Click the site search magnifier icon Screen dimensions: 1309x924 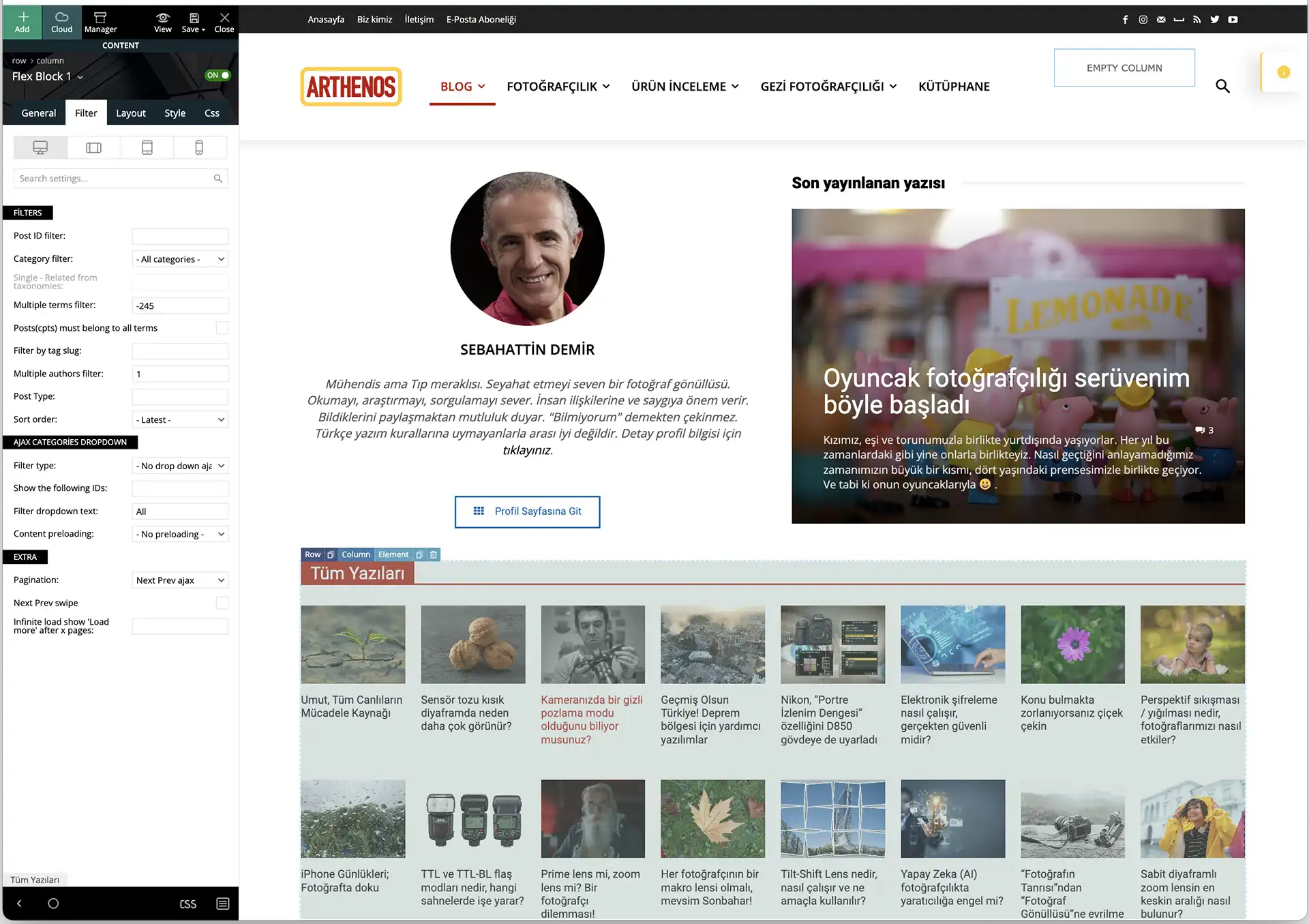click(x=1222, y=87)
